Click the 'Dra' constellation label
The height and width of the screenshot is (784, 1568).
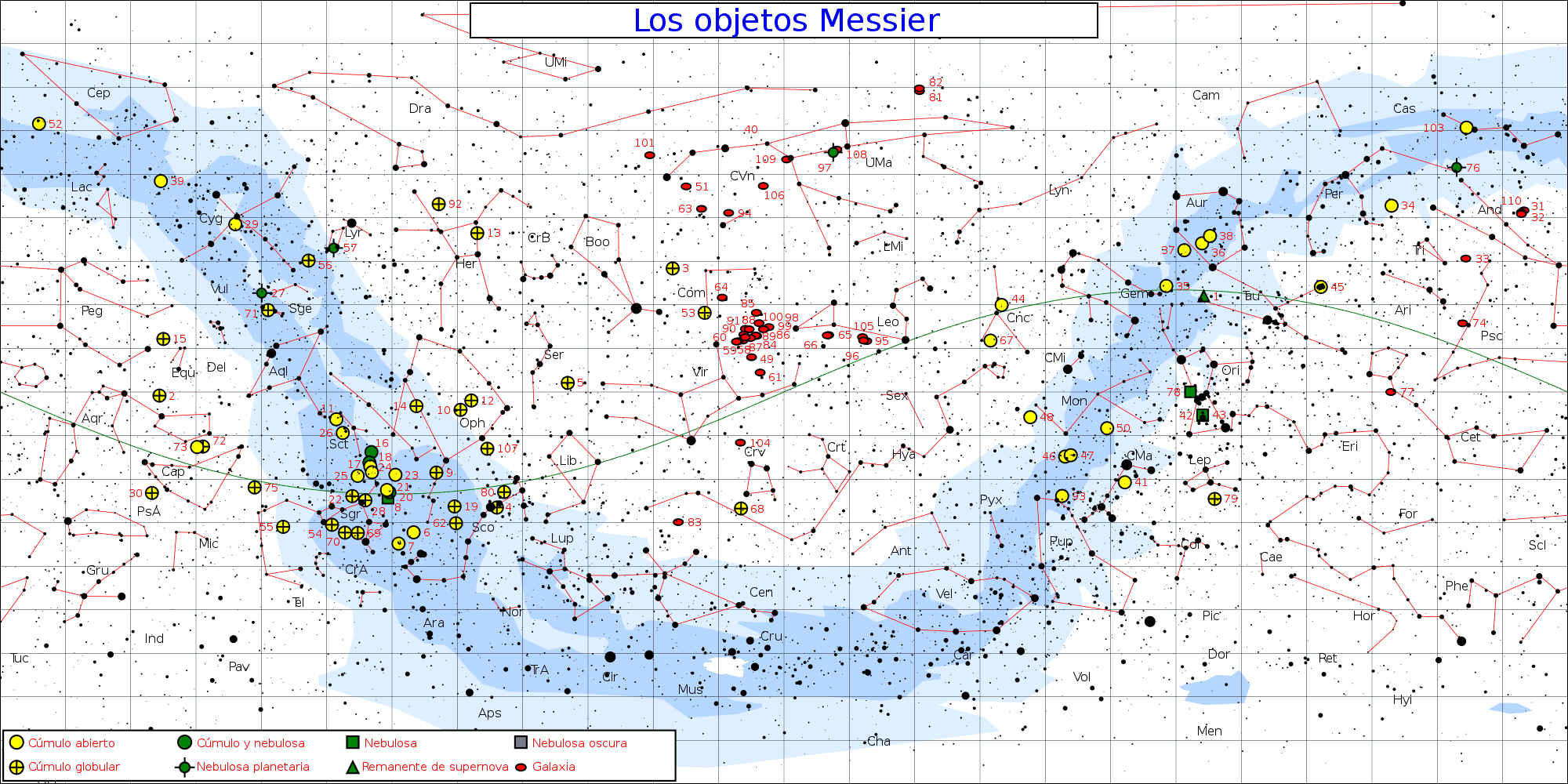coord(420,108)
